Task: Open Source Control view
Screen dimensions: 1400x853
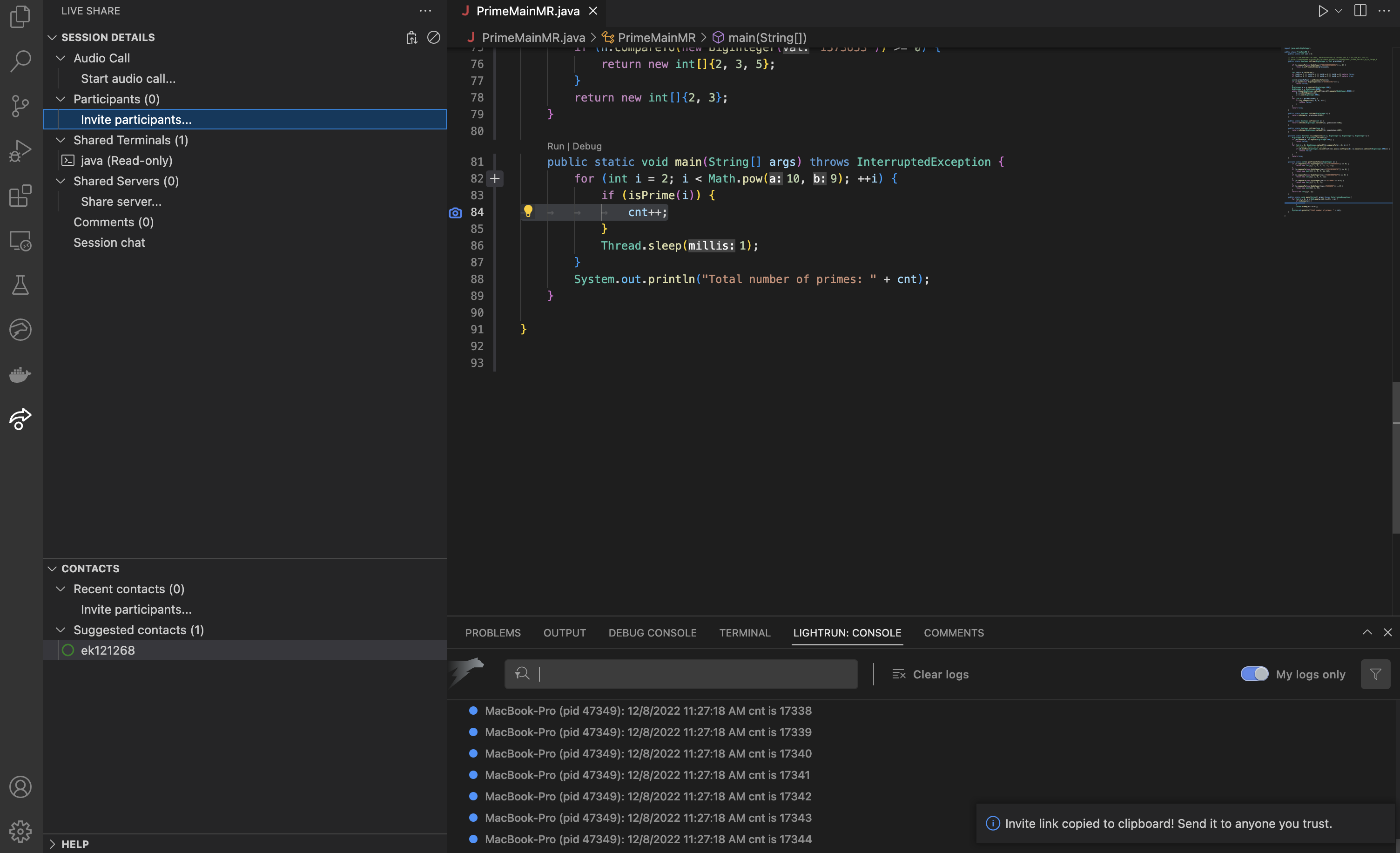Action: click(x=20, y=106)
